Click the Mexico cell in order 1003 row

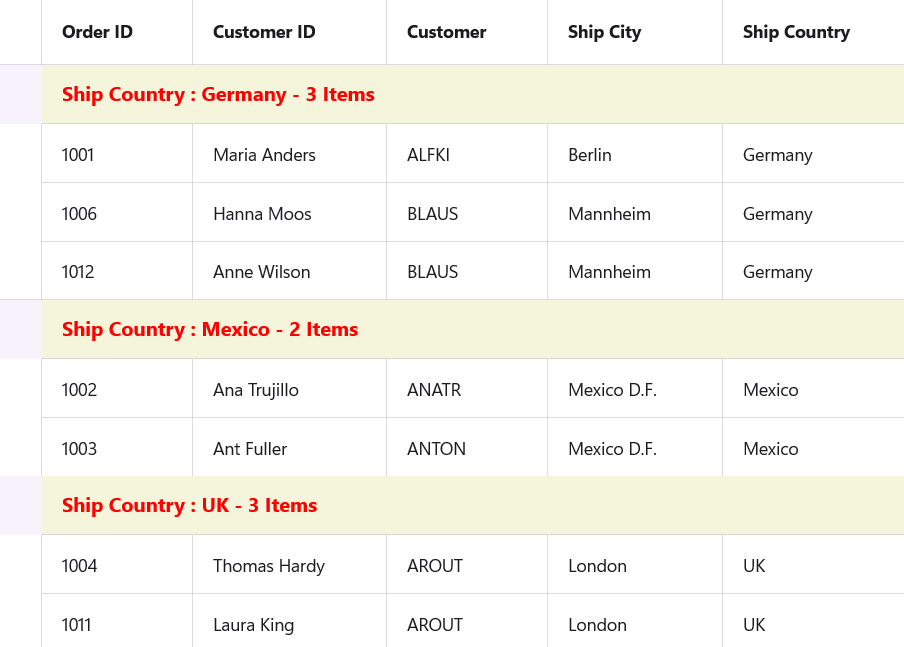coord(771,449)
